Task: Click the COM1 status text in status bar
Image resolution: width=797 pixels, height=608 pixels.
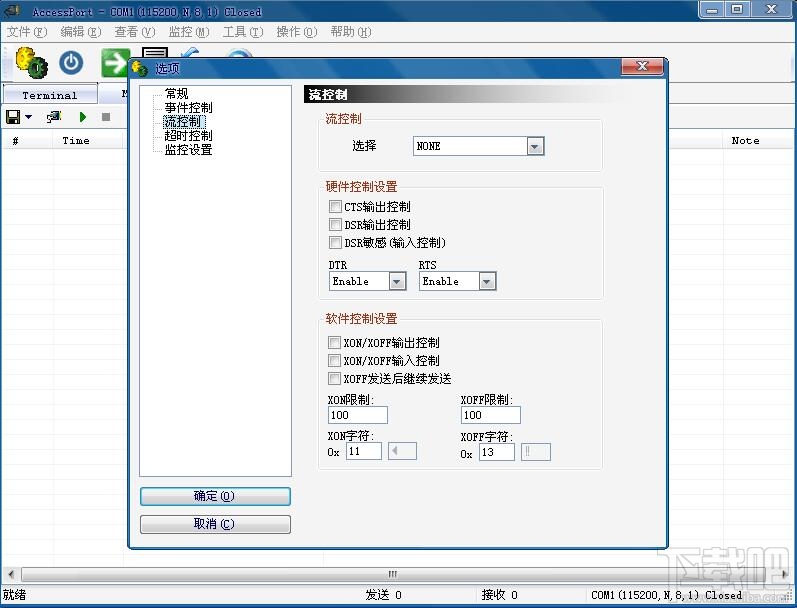Action: point(666,595)
